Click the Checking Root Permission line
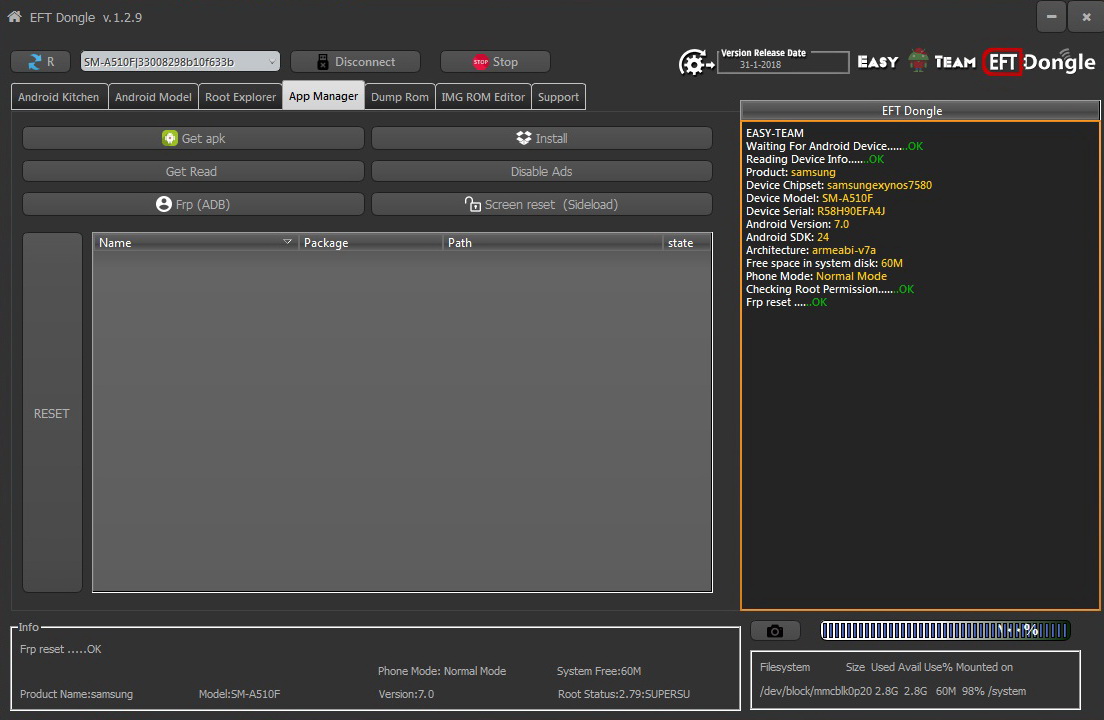Viewport: 1104px width, 720px height. (829, 289)
